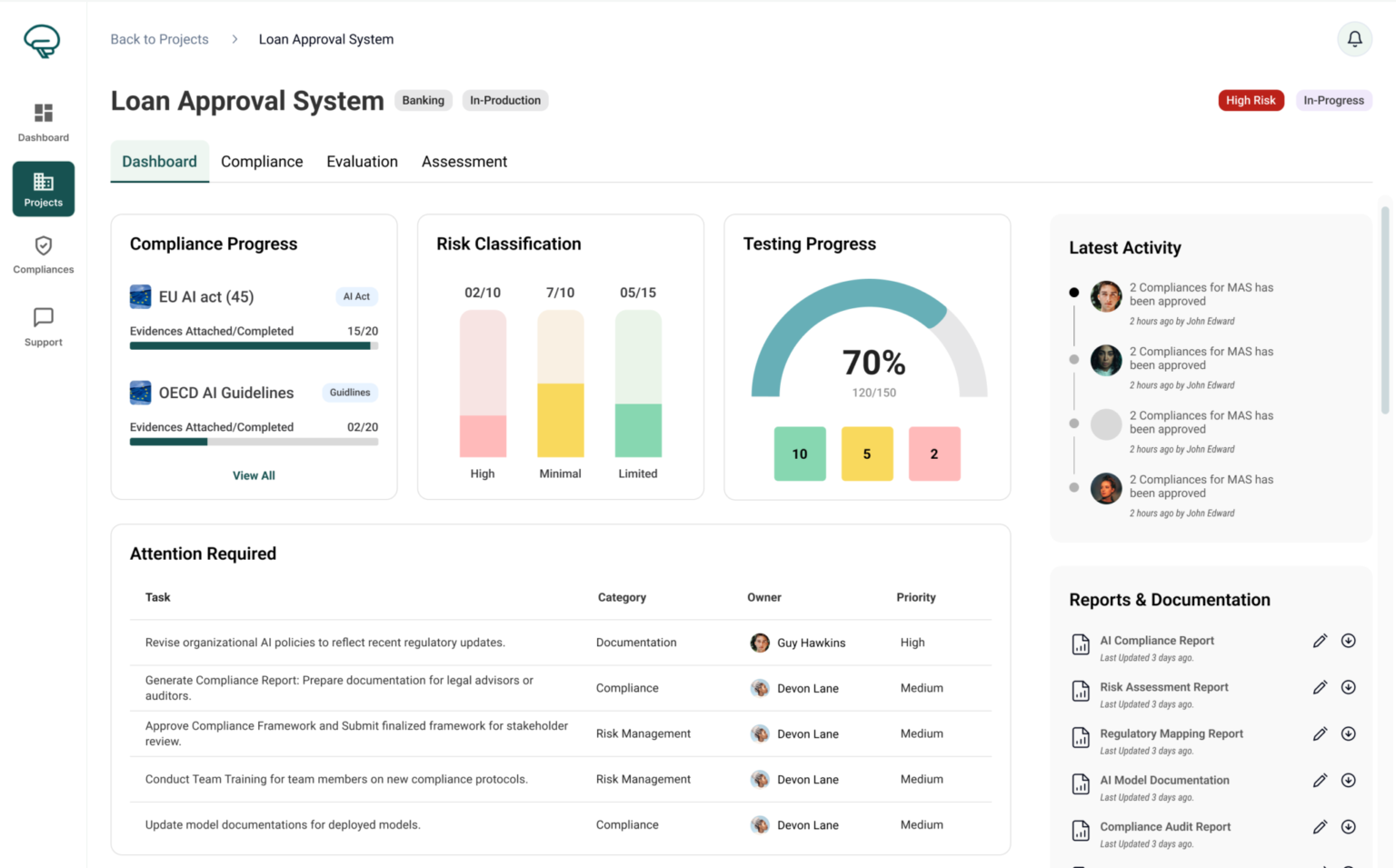Edit the Compliance Audit Report
The width and height of the screenshot is (1396, 868).
tap(1320, 827)
